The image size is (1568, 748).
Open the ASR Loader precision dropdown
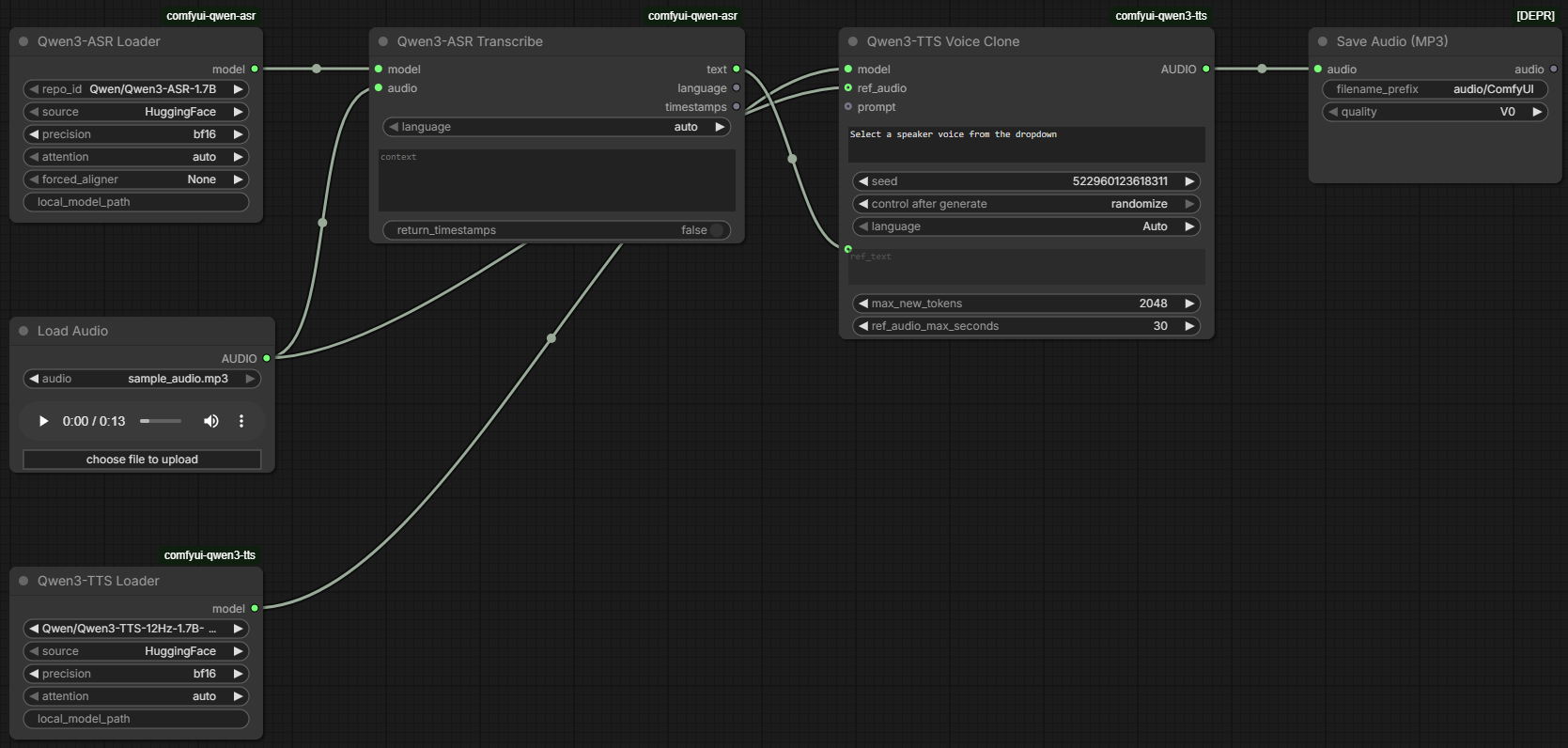point(136,134)
